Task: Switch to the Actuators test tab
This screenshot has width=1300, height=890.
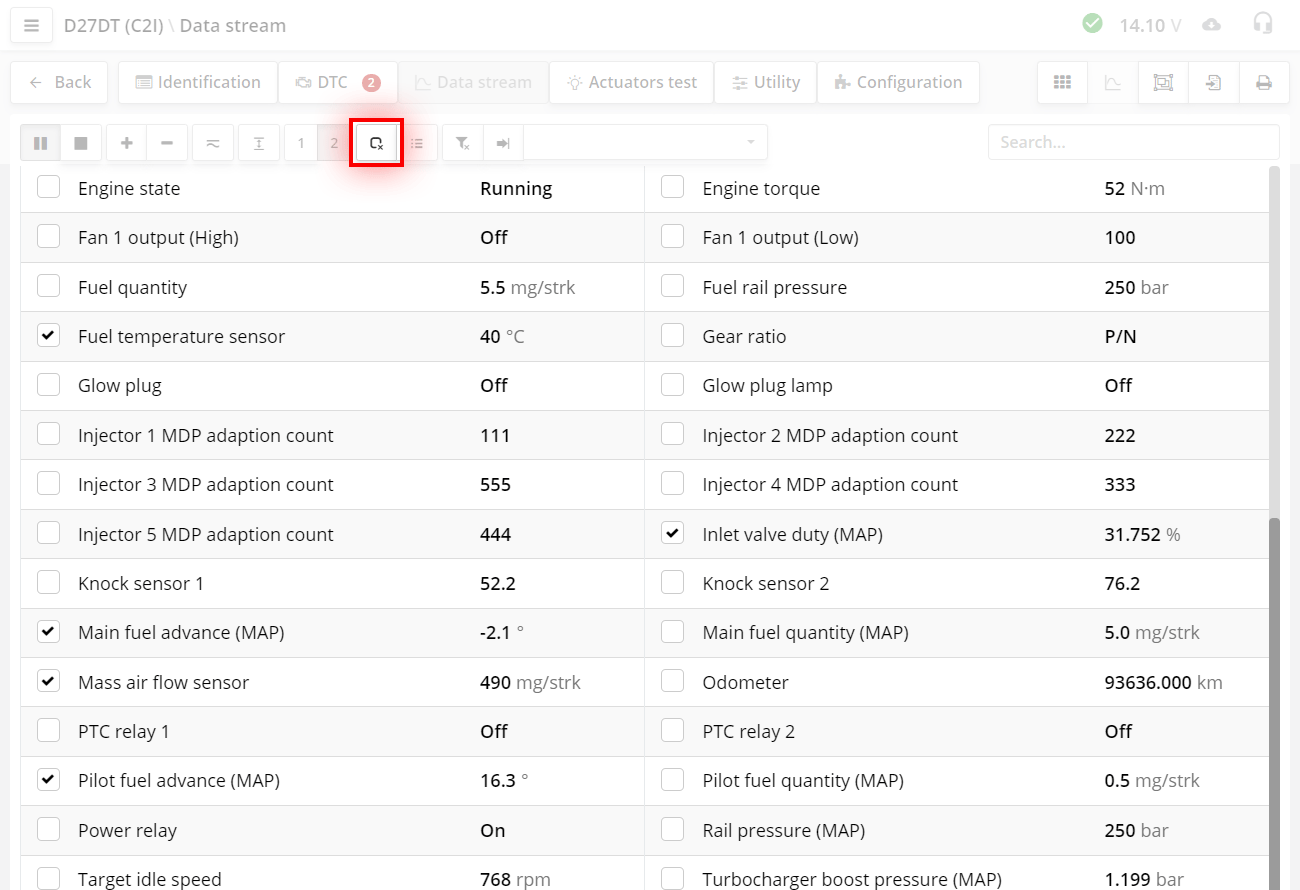Action: pos(631,82)
